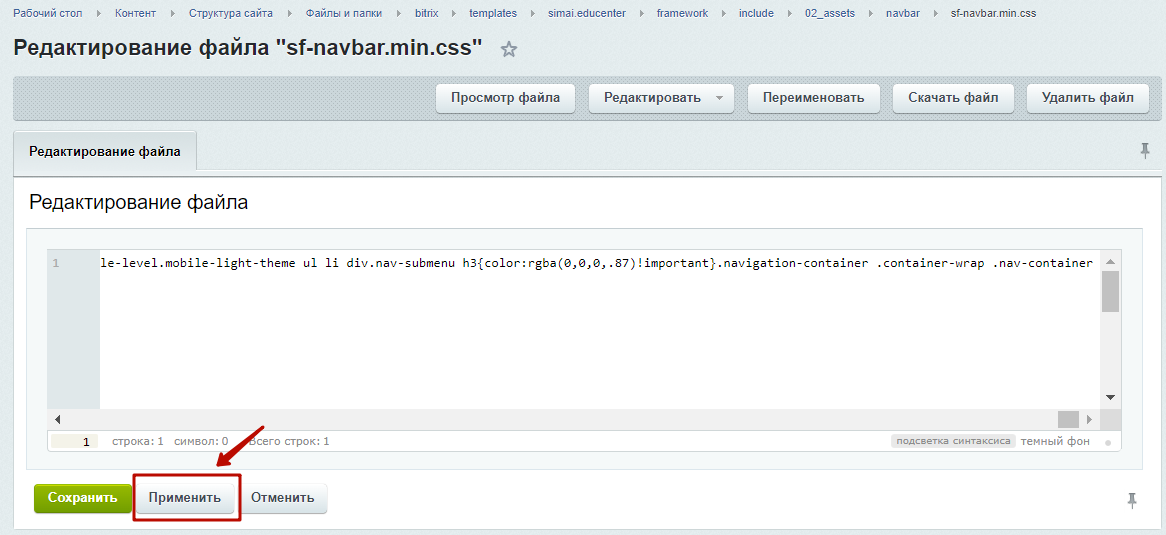Open the navbar folder breadcrumb
This screenshot has height=535, width=1166.
coord(902,14)
